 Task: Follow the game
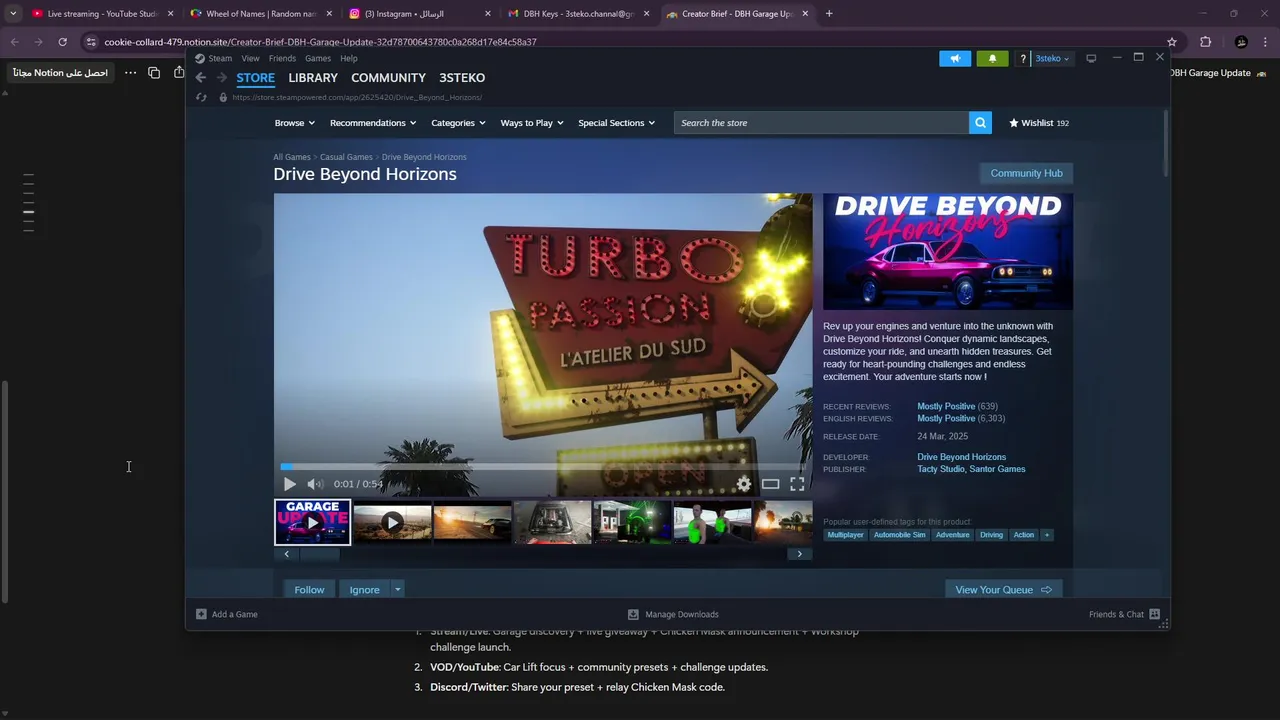[309, 590]
